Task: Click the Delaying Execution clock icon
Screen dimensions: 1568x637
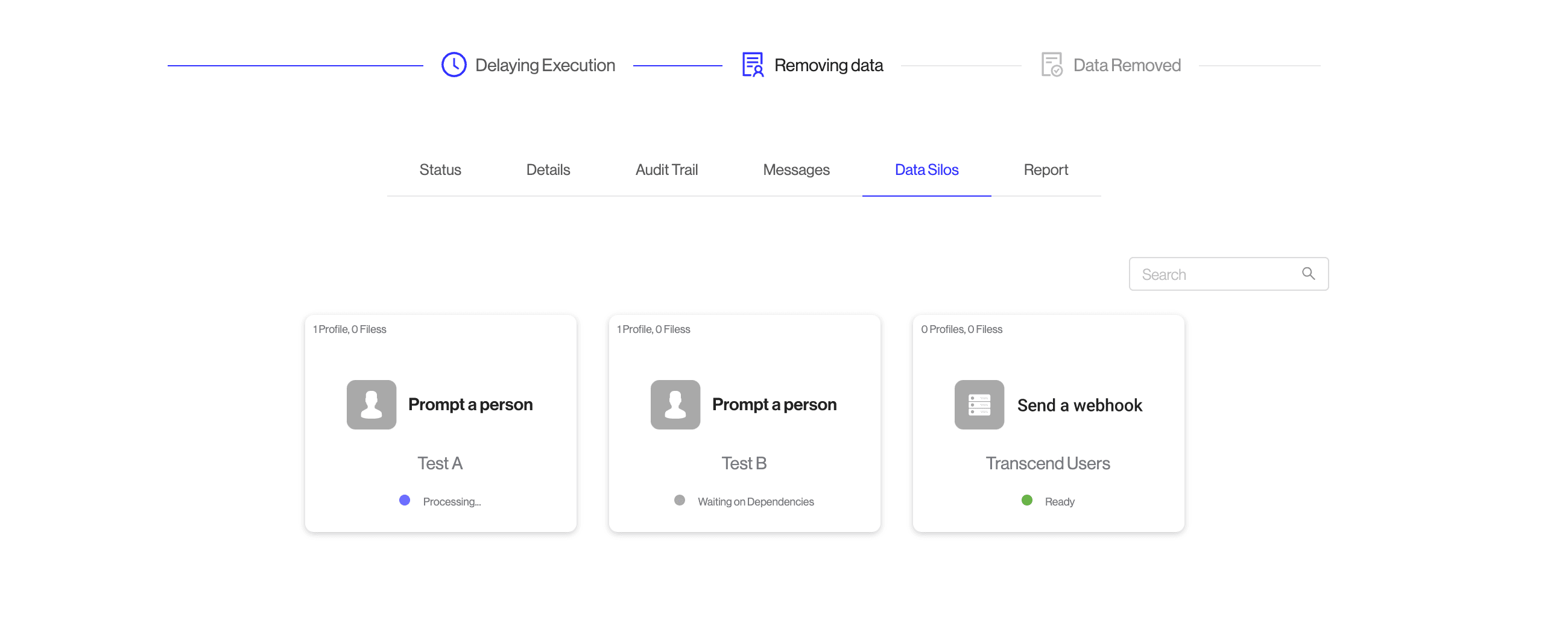Action: click(454, 65)
